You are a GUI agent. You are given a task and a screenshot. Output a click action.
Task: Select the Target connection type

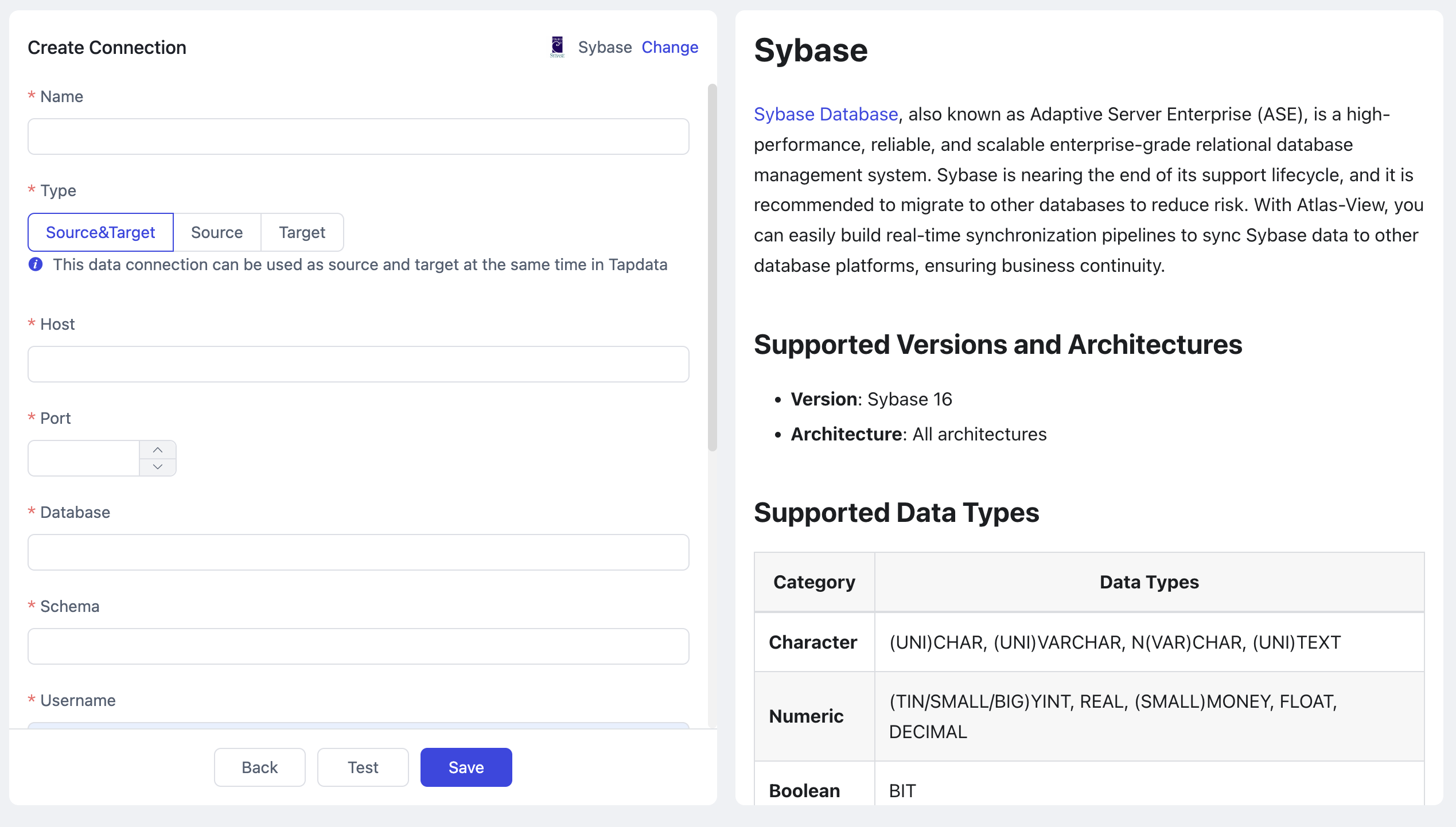[302, 232]
